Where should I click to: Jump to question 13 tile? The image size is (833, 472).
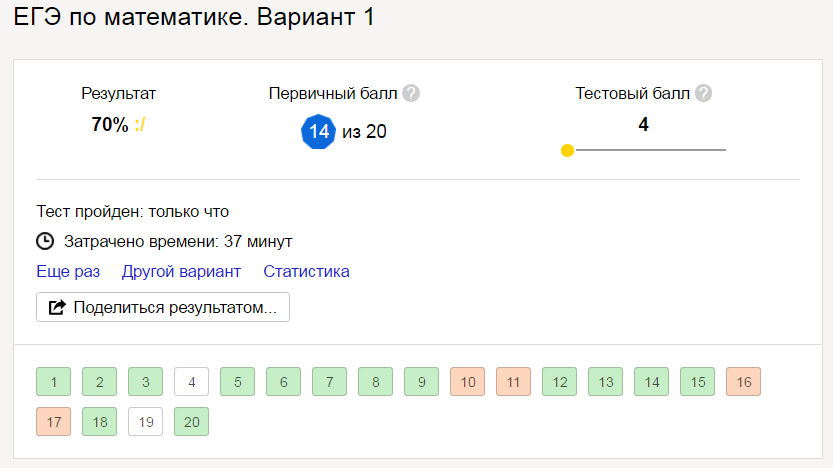[x=605, y=381]
